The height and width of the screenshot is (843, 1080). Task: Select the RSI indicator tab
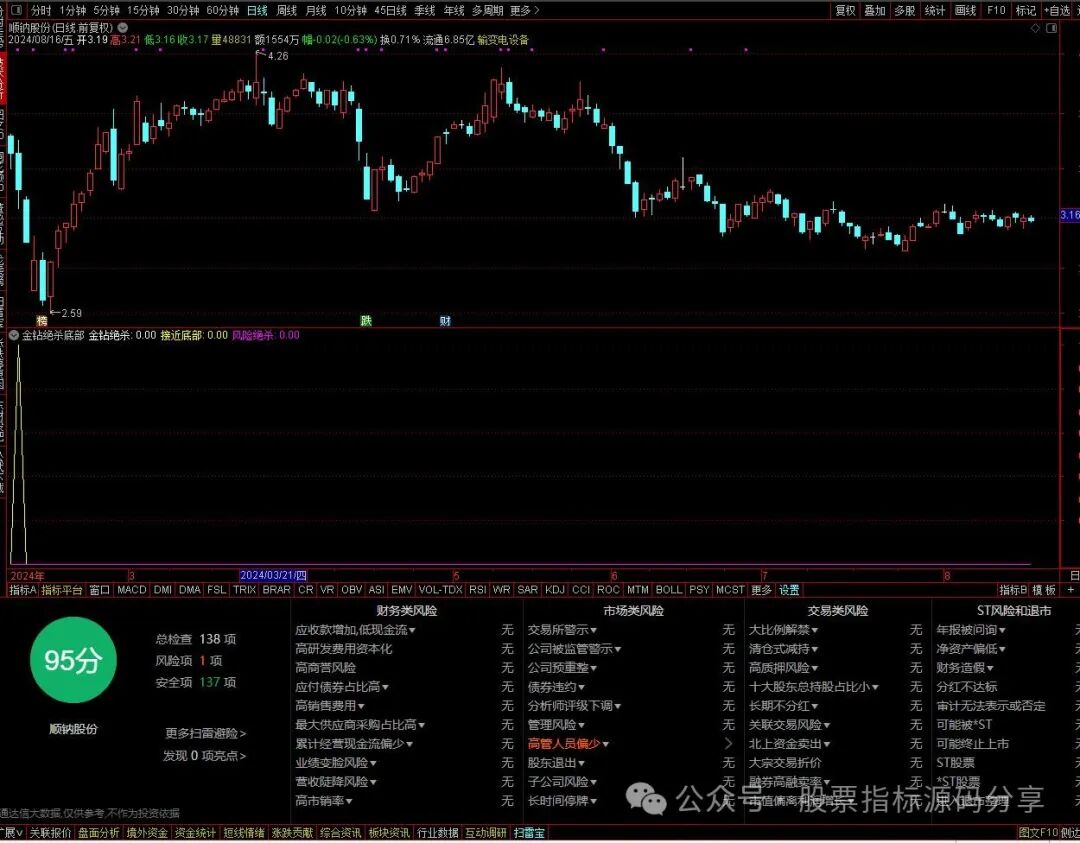[477, 590]
